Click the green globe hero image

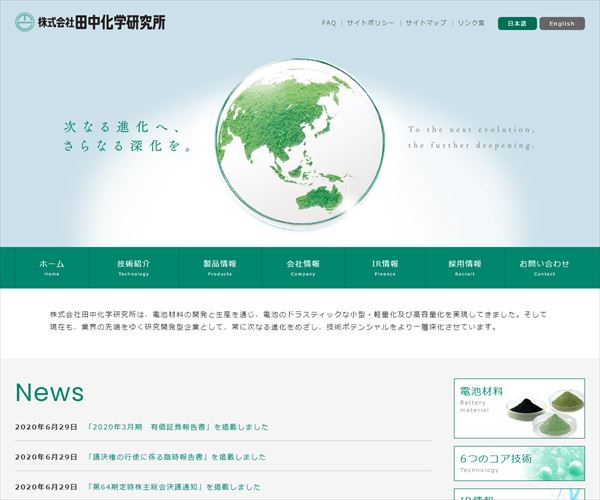[300, 144]
